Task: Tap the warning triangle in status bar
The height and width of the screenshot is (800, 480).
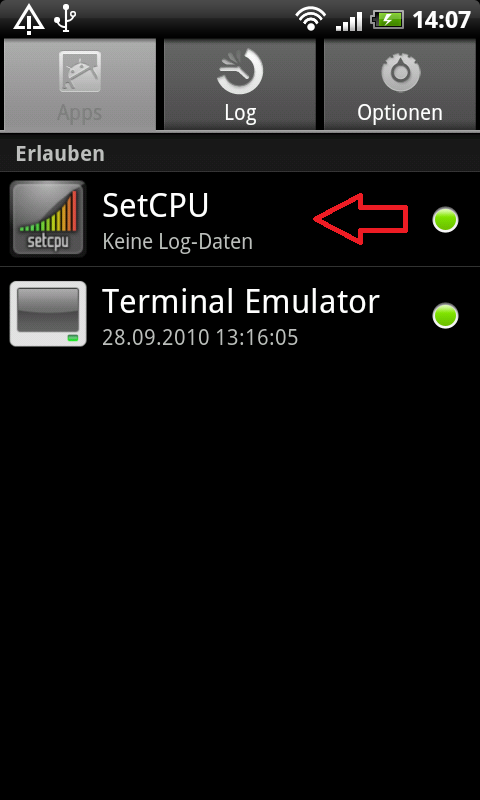Action: tap(29, 20)
